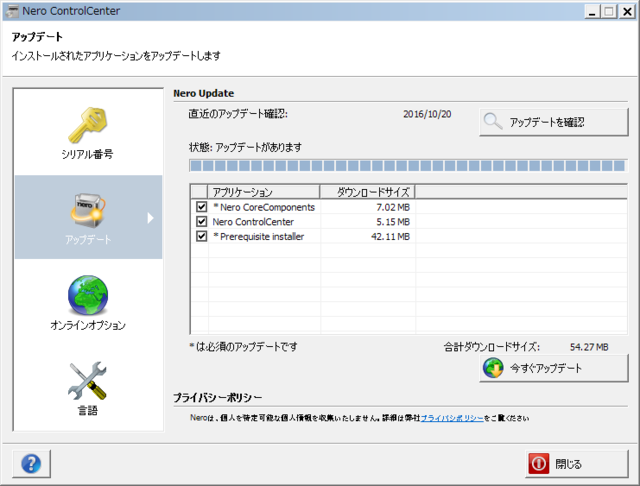Sort by ダウンロードサイズ column header
This screenshot has width=640, height=486.
(367, 192)
